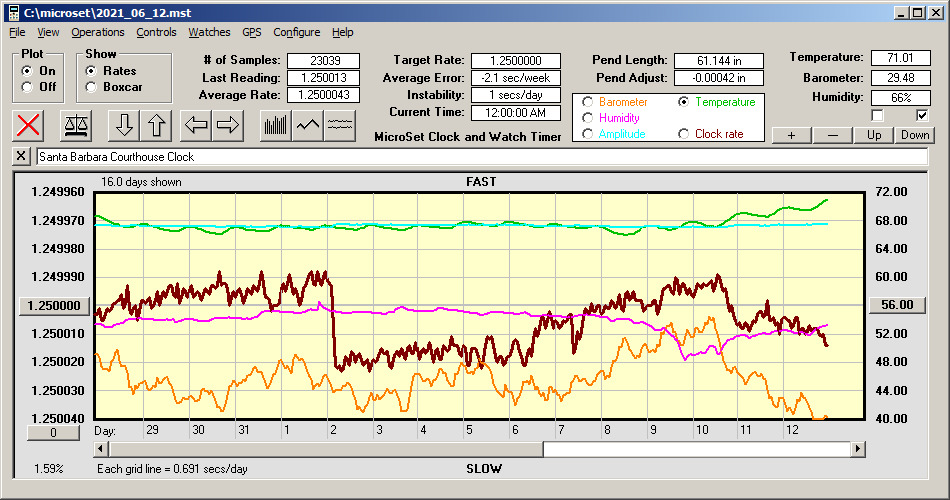Click the right arrow toolbar button
The height and width of the screenshot is (500, 950).
pyautogui.click(x=228, y=125)
